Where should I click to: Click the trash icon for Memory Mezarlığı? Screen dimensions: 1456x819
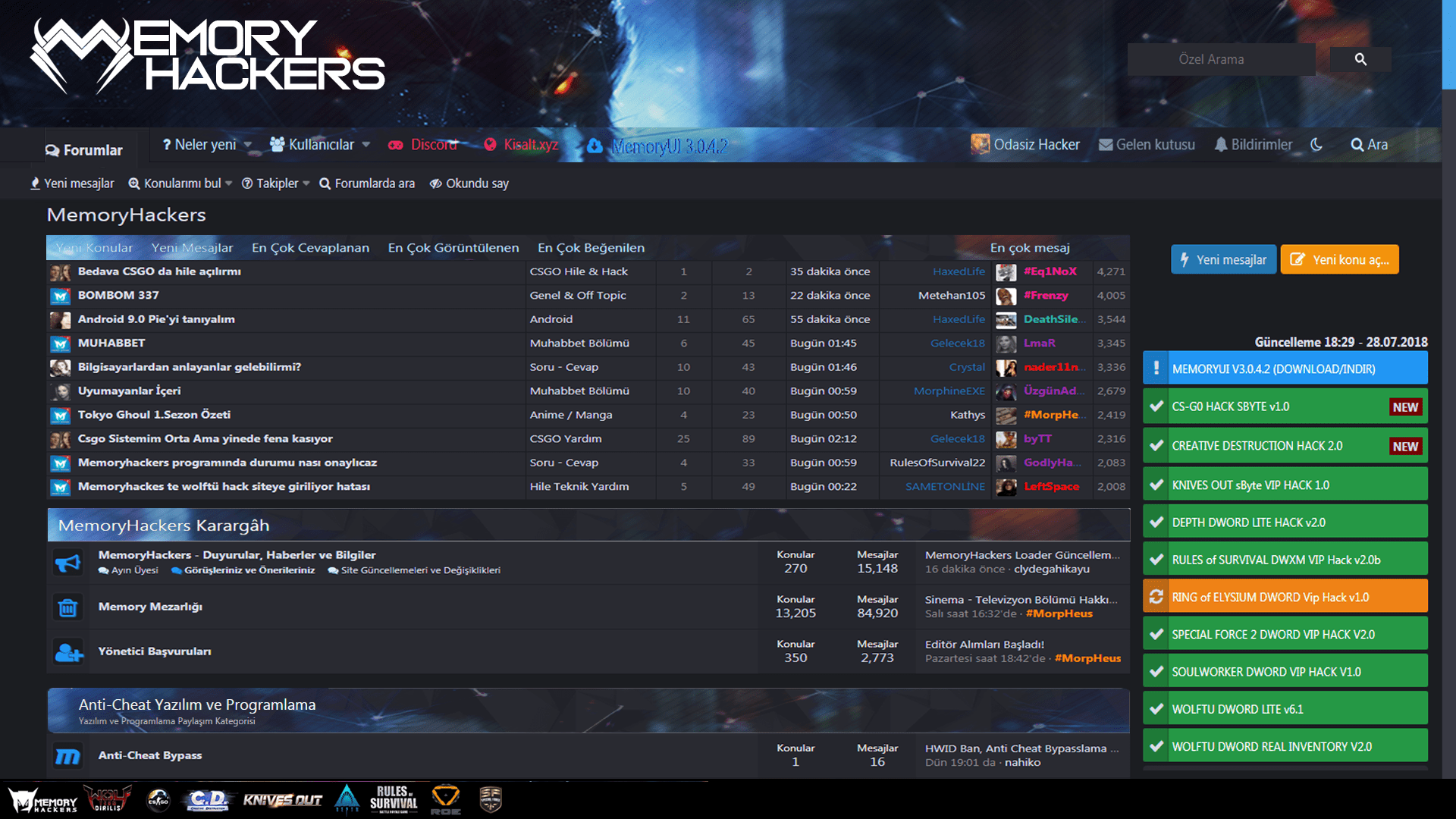pos(67,607)
